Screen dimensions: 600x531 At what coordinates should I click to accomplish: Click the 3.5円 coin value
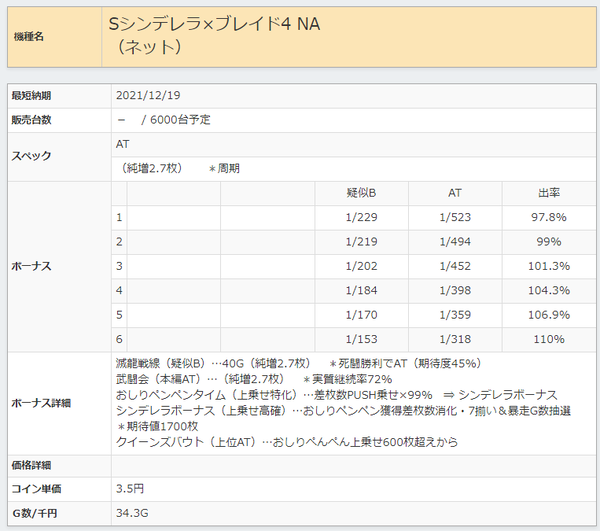[x=130, y=489]
